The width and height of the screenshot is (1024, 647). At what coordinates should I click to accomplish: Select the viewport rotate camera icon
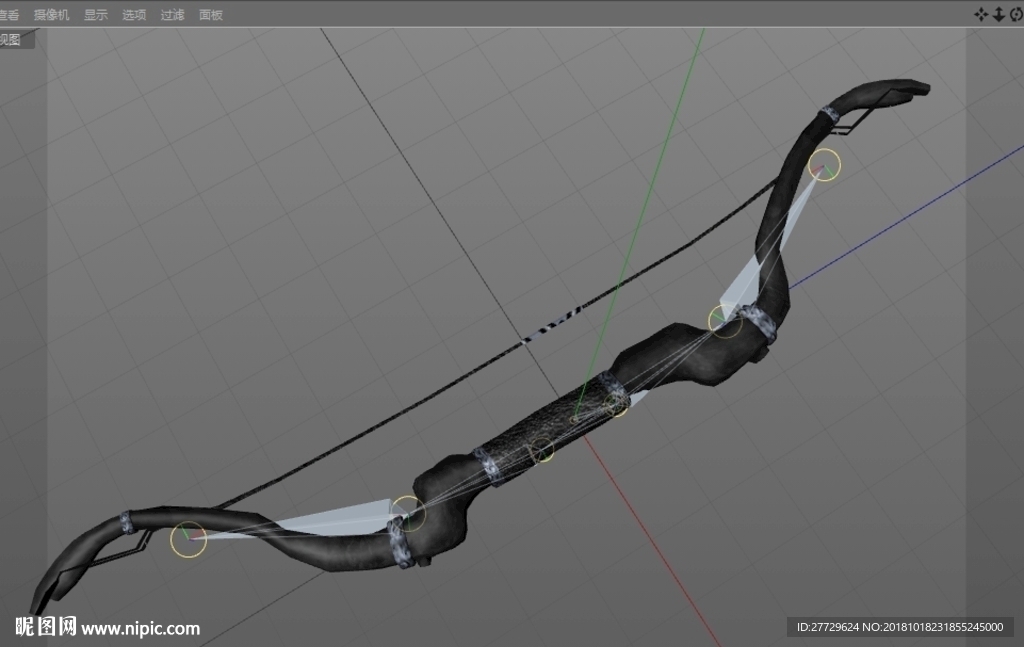point(1017,14)
